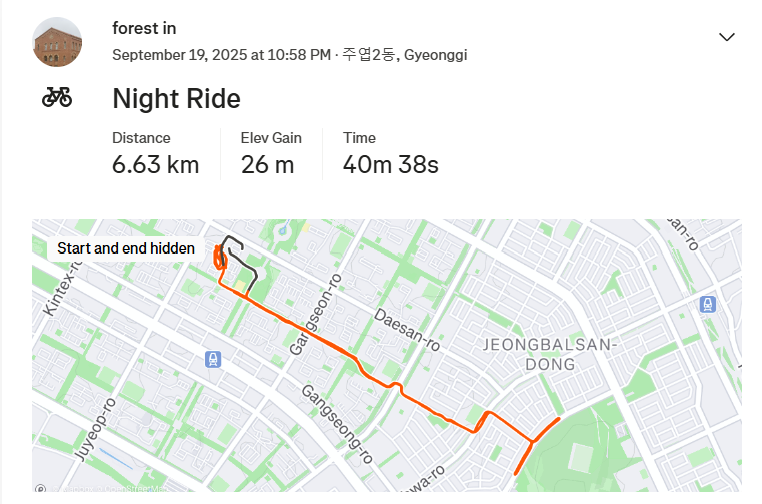
Task: Click the bicycle ride activity icon
Action: click(57, 97)
